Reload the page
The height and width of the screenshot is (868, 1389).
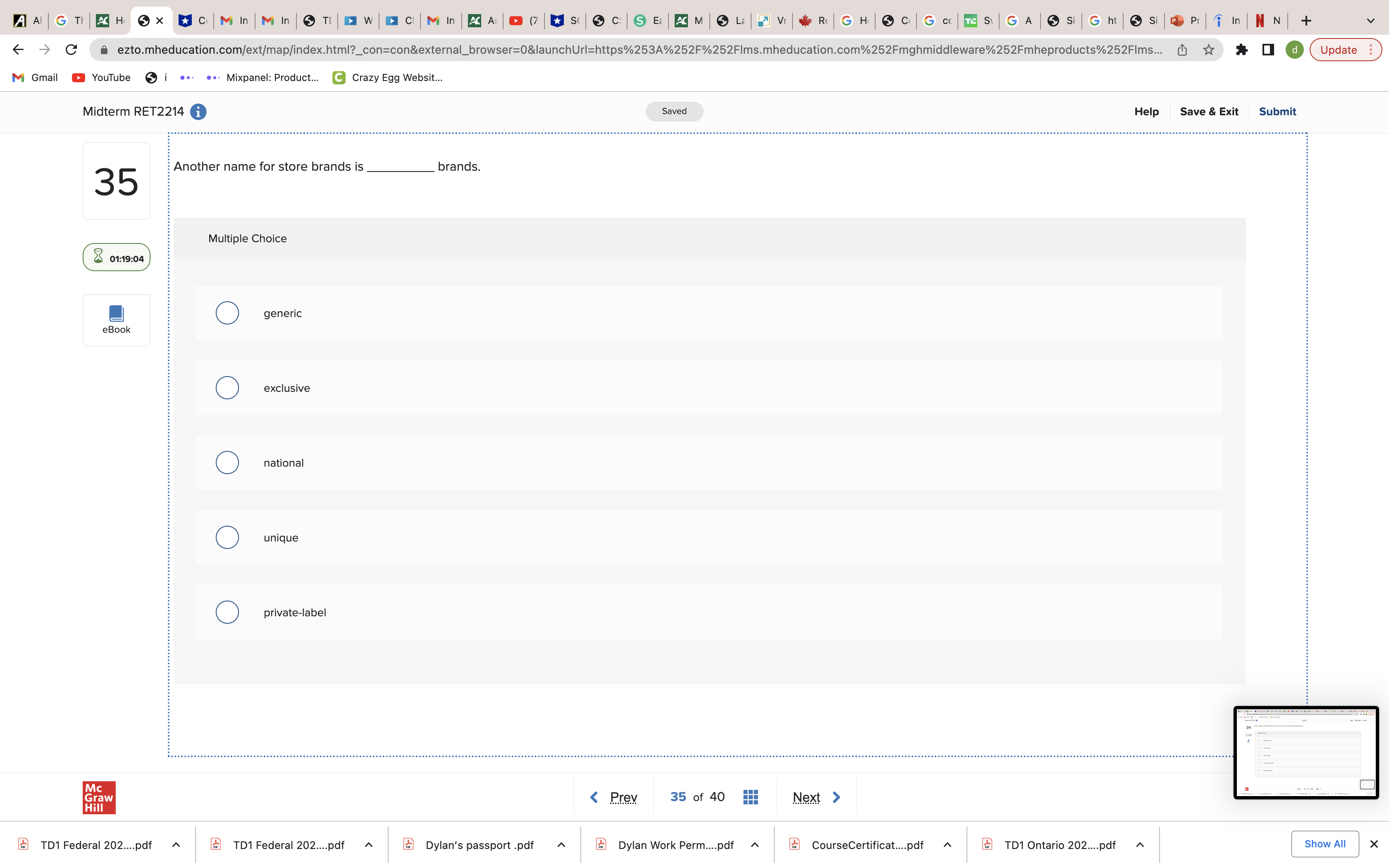pyautogui.click(x=71, y=50)
